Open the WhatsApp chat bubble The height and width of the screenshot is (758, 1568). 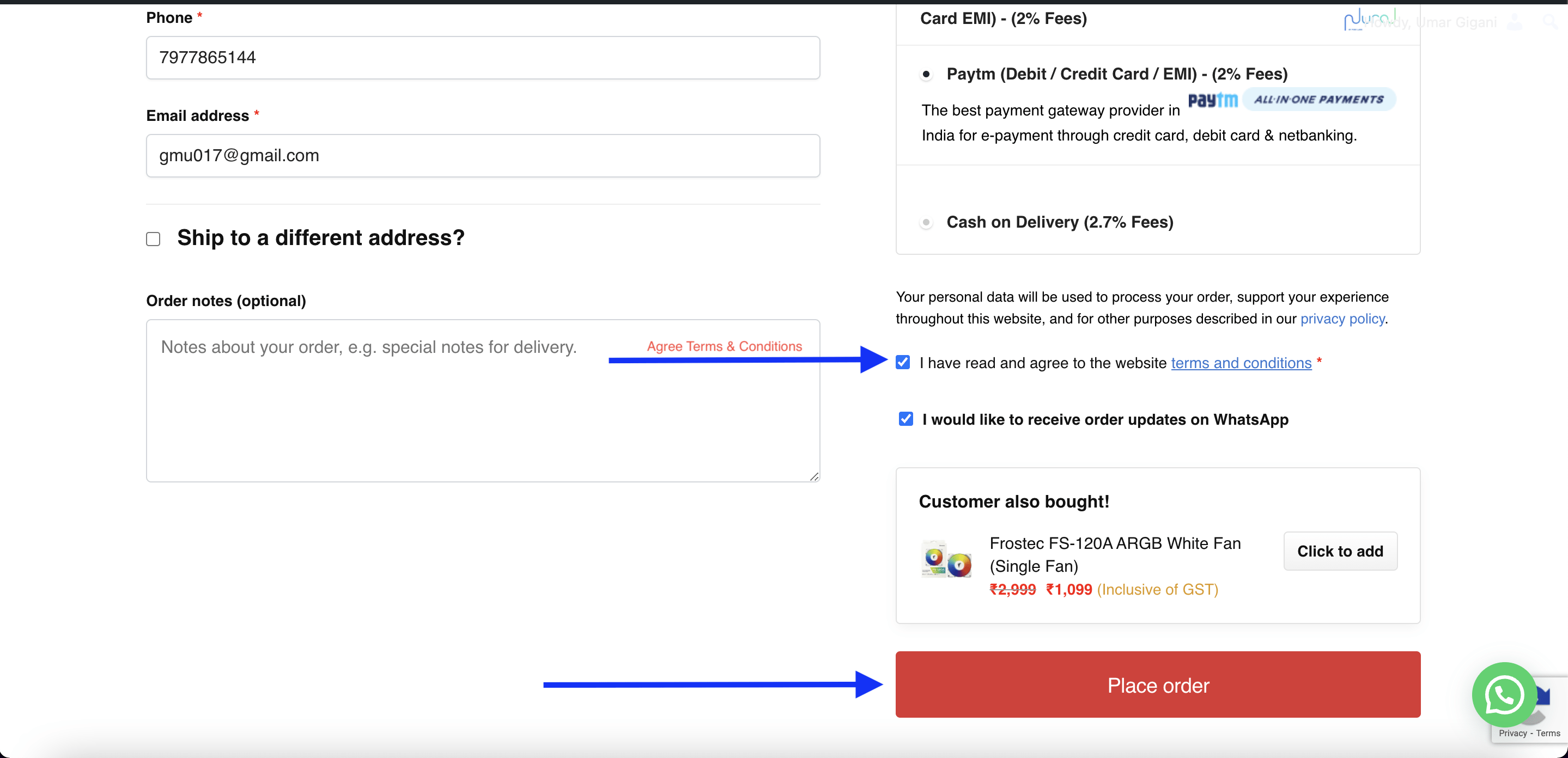1504,694
